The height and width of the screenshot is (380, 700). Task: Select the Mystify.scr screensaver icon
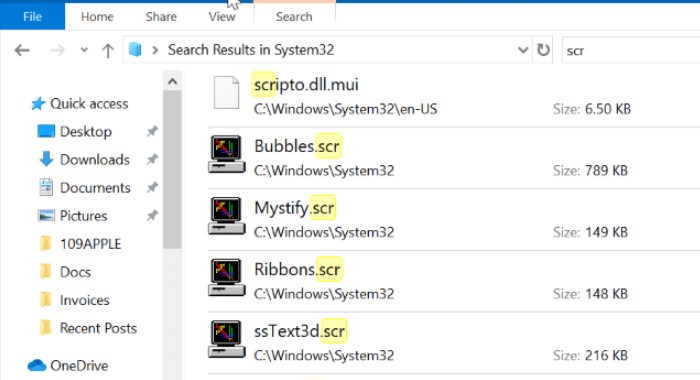[x=226, y=216]
